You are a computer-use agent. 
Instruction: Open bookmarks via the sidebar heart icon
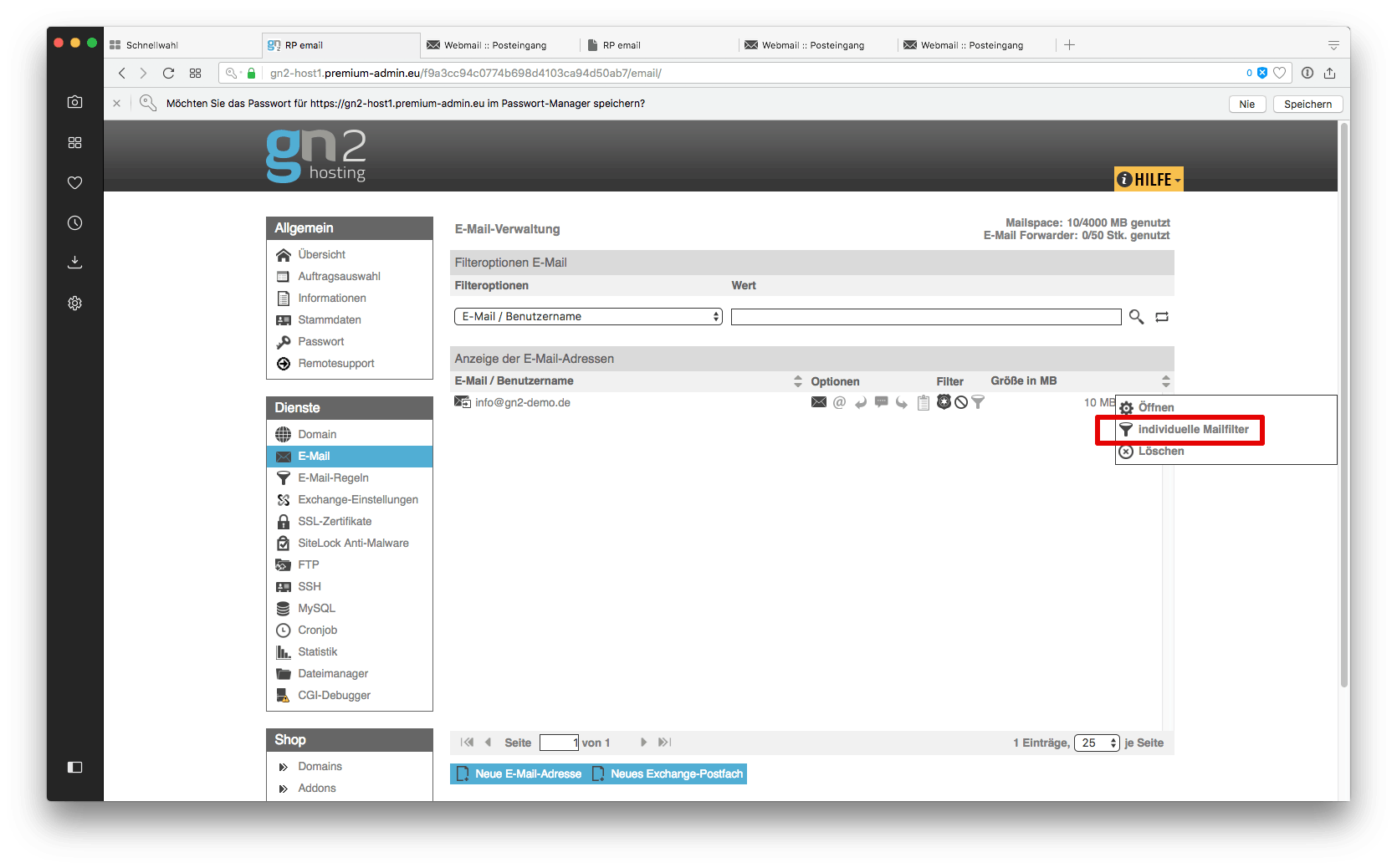coord(74,182)
